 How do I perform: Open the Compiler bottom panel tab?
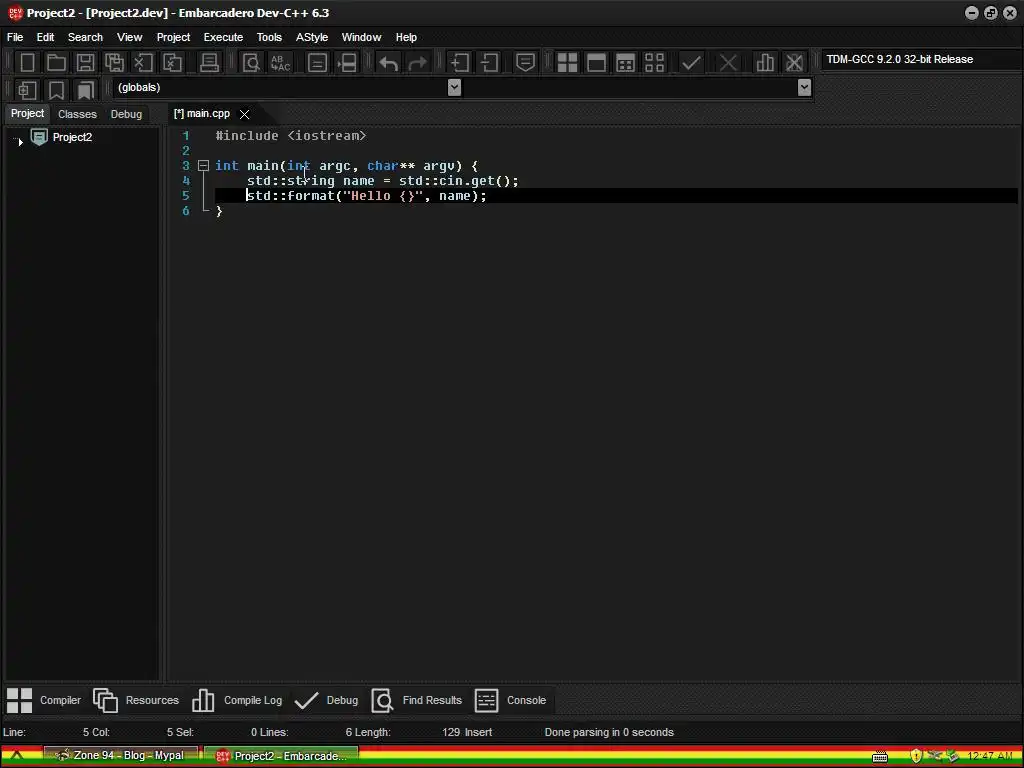point(44,700)
